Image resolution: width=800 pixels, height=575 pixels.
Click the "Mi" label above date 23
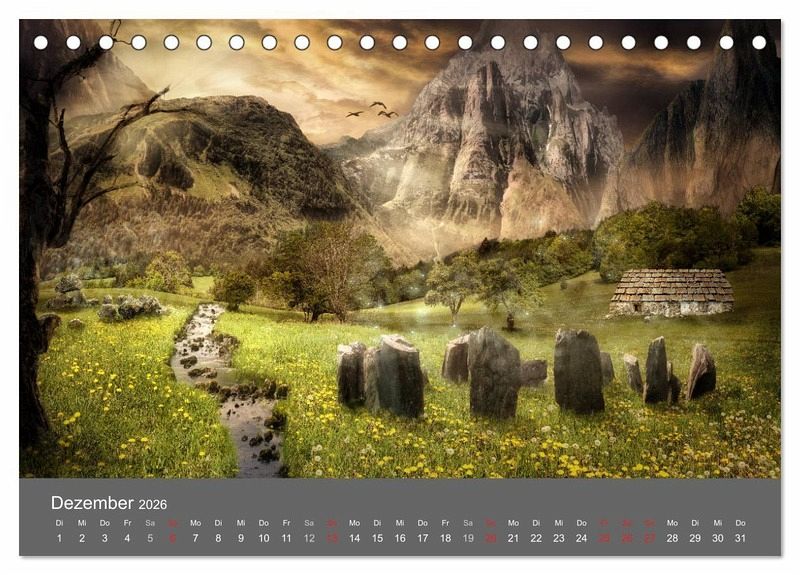(559, 523)
